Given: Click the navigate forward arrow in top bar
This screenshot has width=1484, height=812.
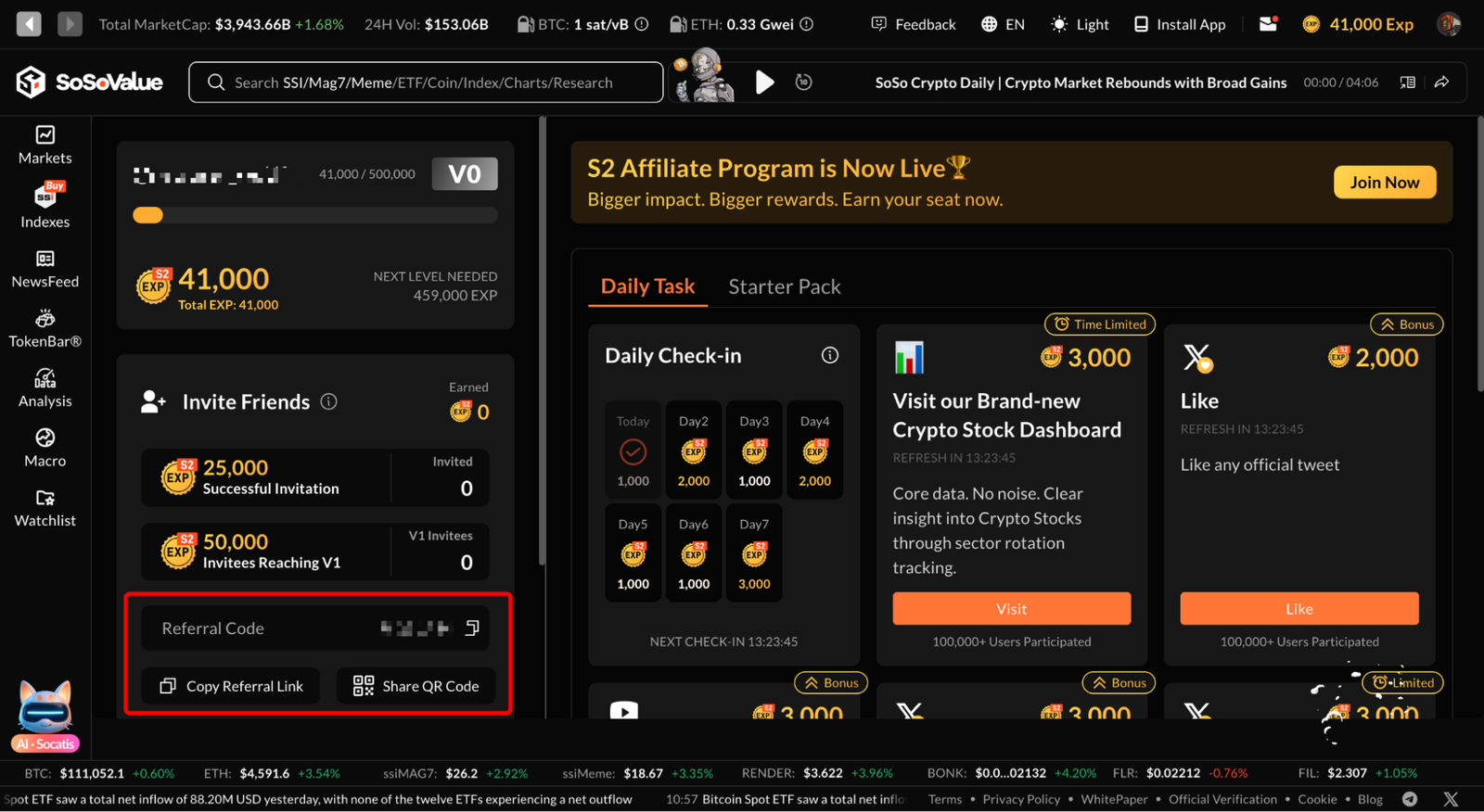Looking at the screenshot, I should [x=70, y=24].
